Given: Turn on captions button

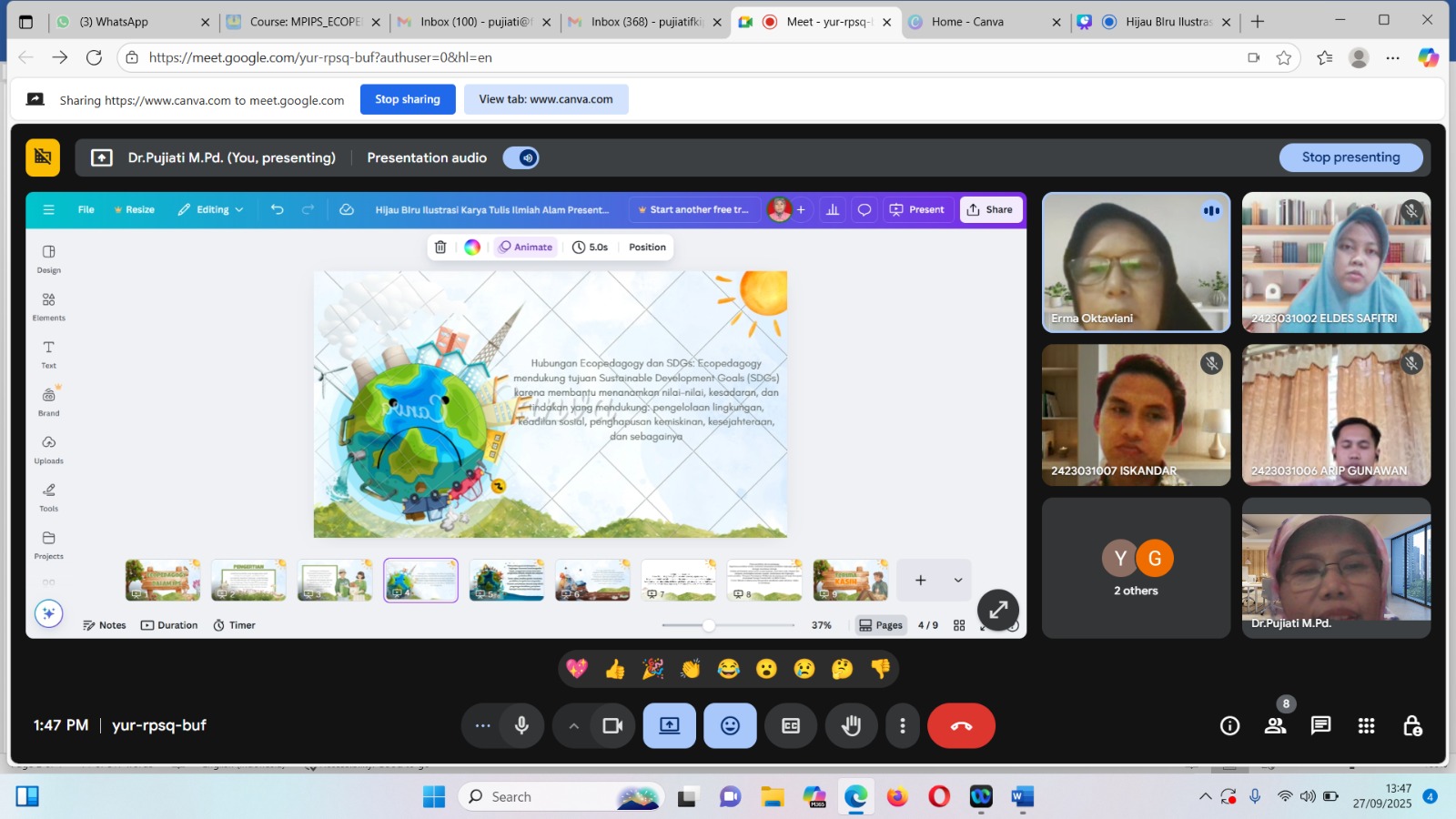Looking at the screenshot, I should (x=791, y=725).
